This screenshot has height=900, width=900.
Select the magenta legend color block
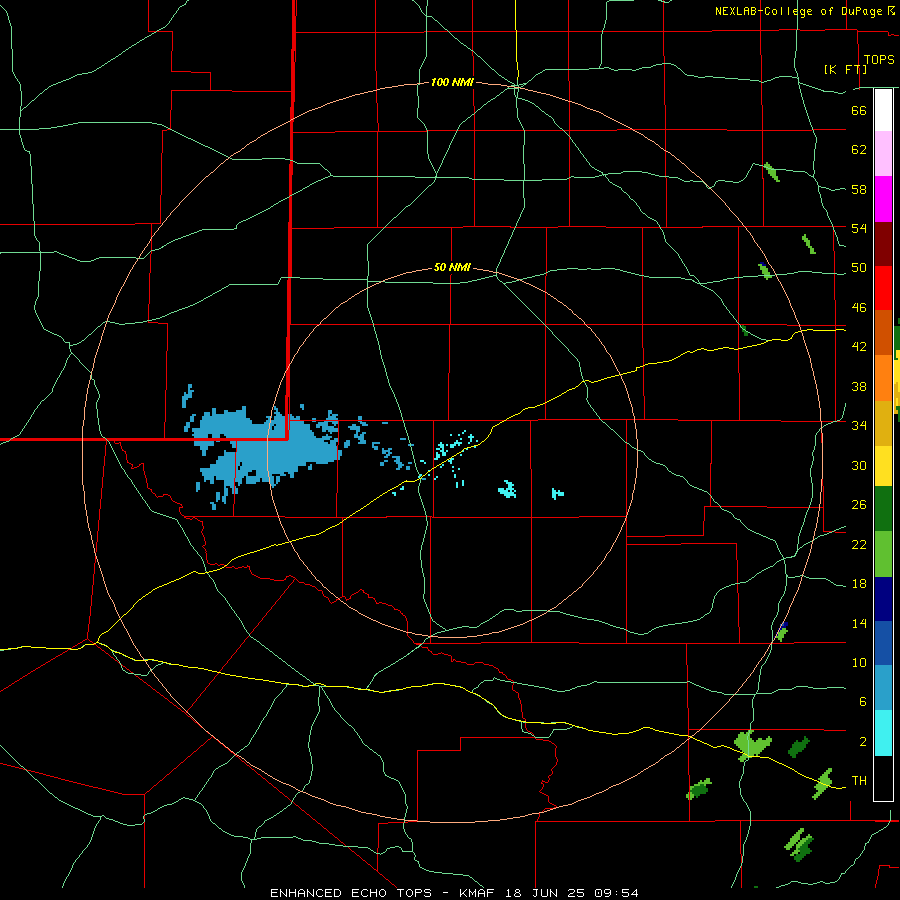(883, 199)
